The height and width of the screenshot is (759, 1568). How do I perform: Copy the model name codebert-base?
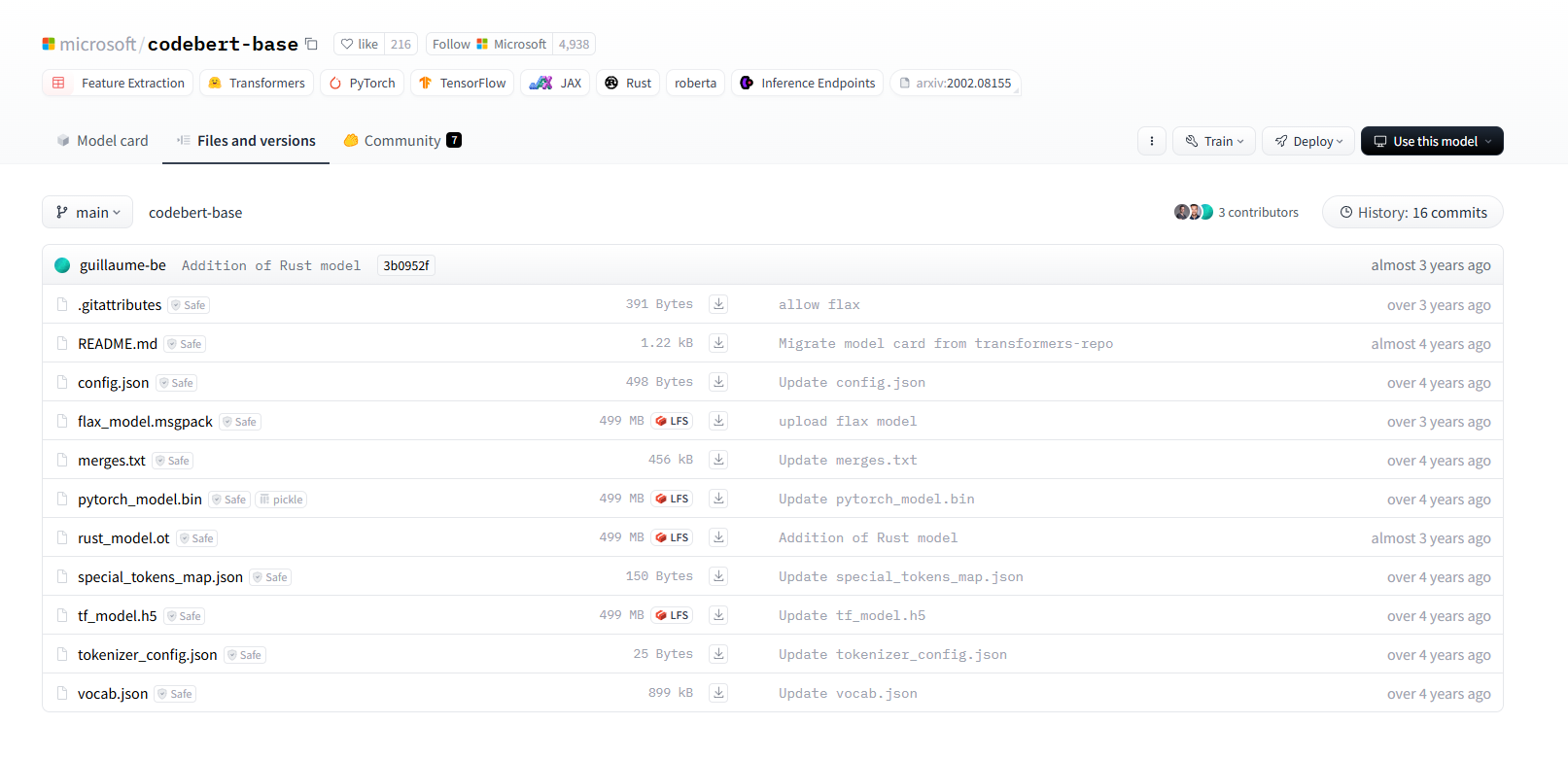(311, 44)
